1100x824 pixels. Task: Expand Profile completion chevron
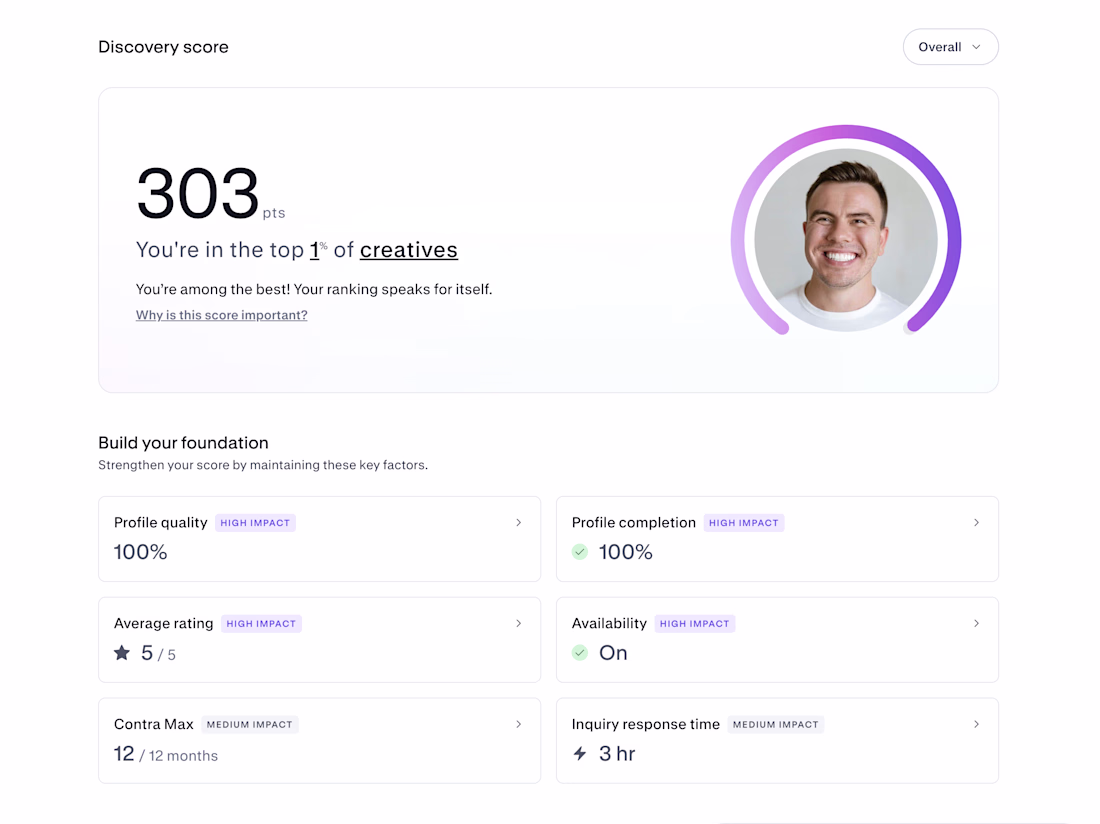point(976,522)
